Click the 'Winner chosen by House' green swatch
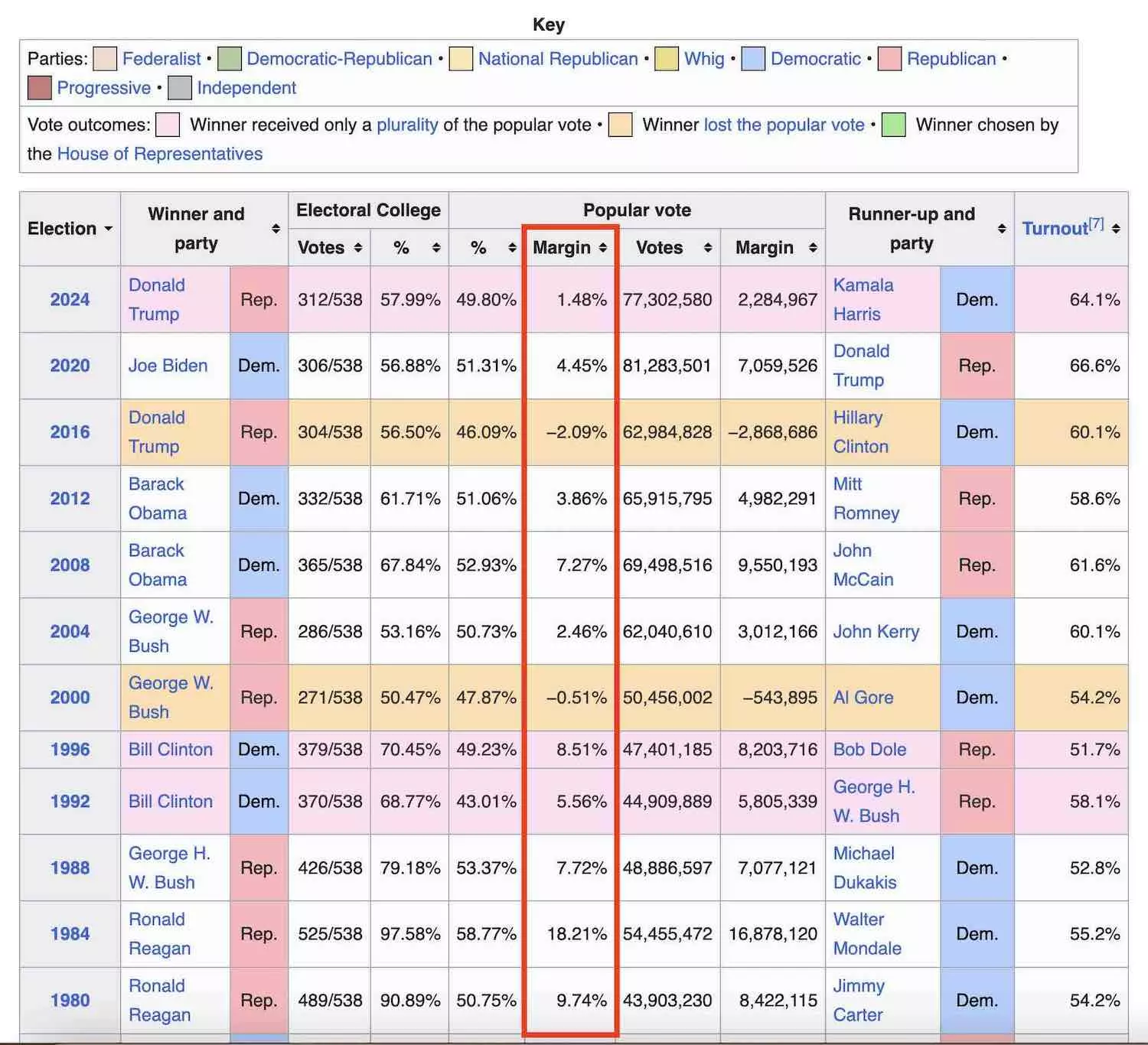 click(893, 125)
